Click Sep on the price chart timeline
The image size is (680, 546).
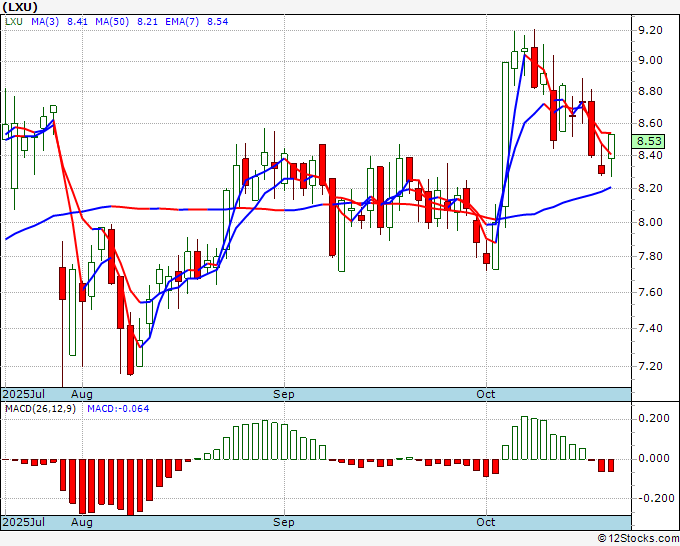coord(284,394)
